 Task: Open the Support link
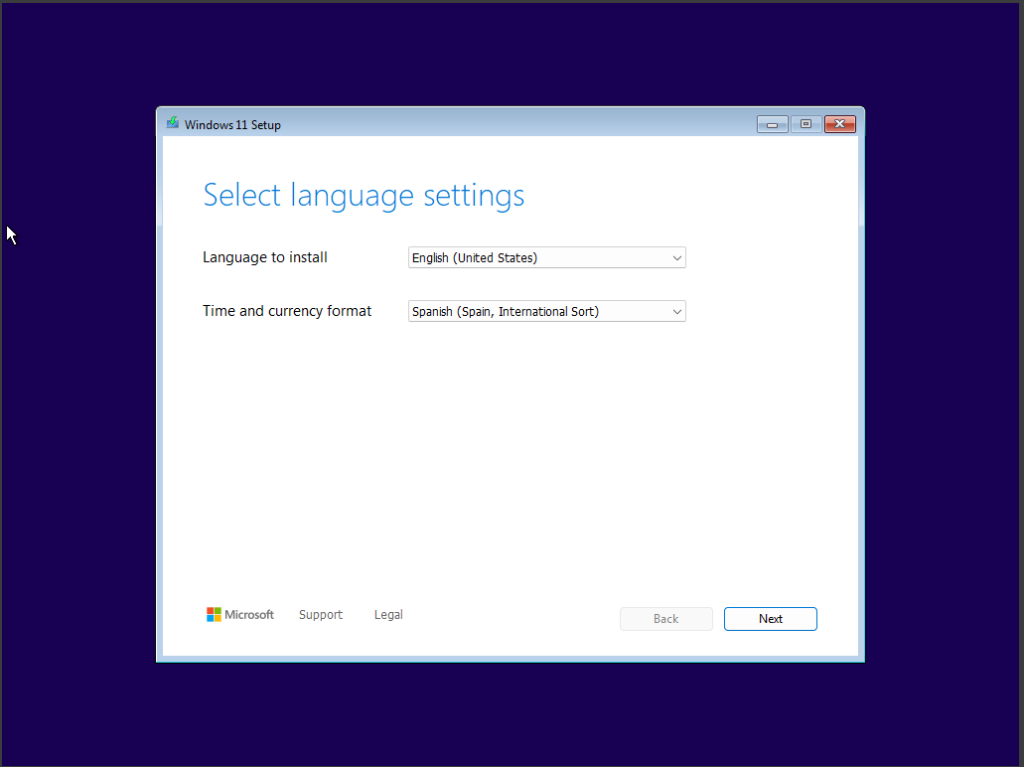pyautogui.click(x=320, y=615)
